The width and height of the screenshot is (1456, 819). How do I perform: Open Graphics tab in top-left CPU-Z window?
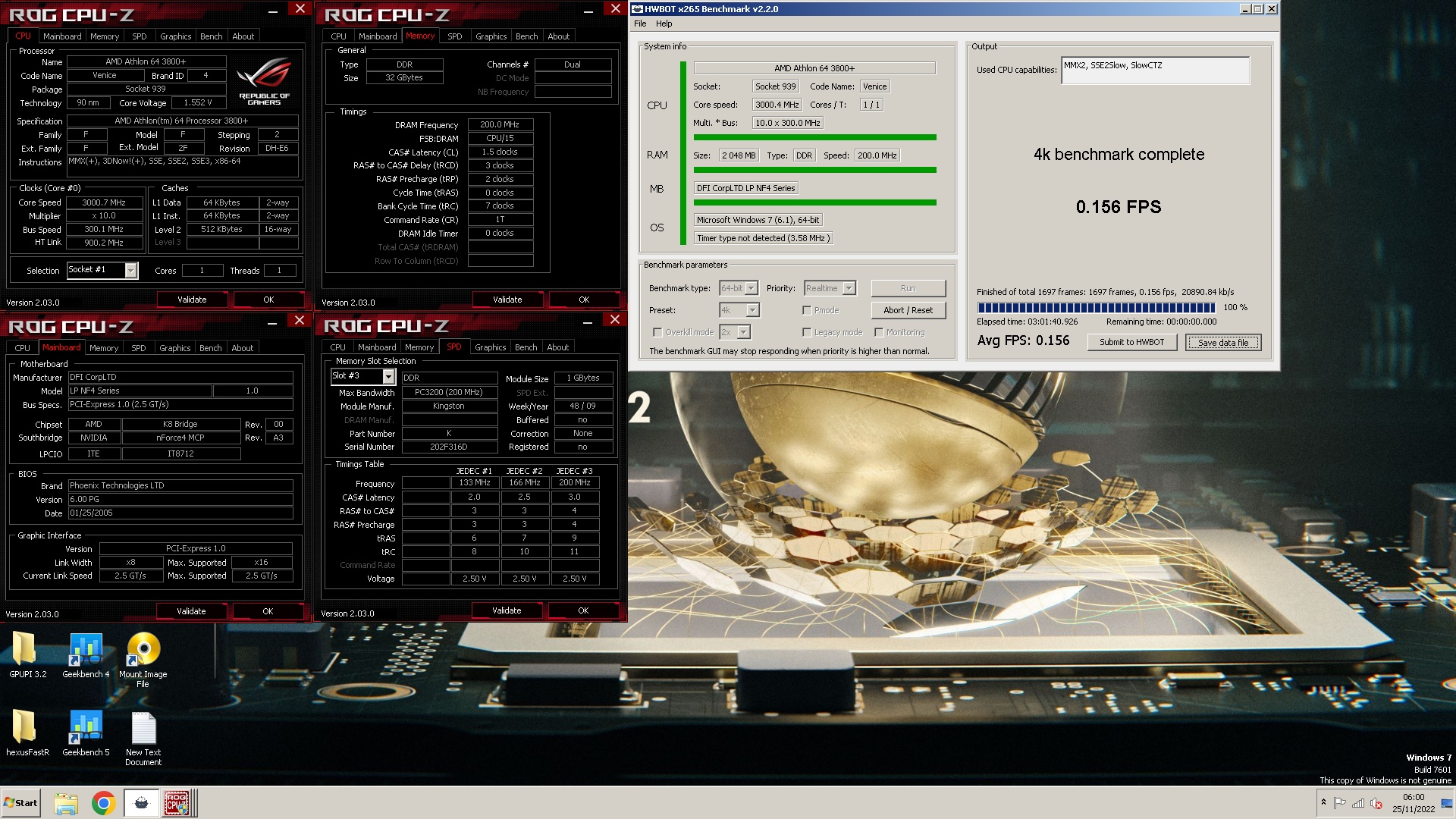[175, 36]
